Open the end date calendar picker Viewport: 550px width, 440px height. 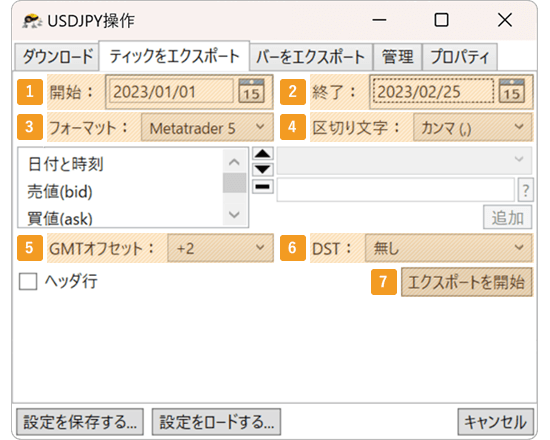pos(512,91)
